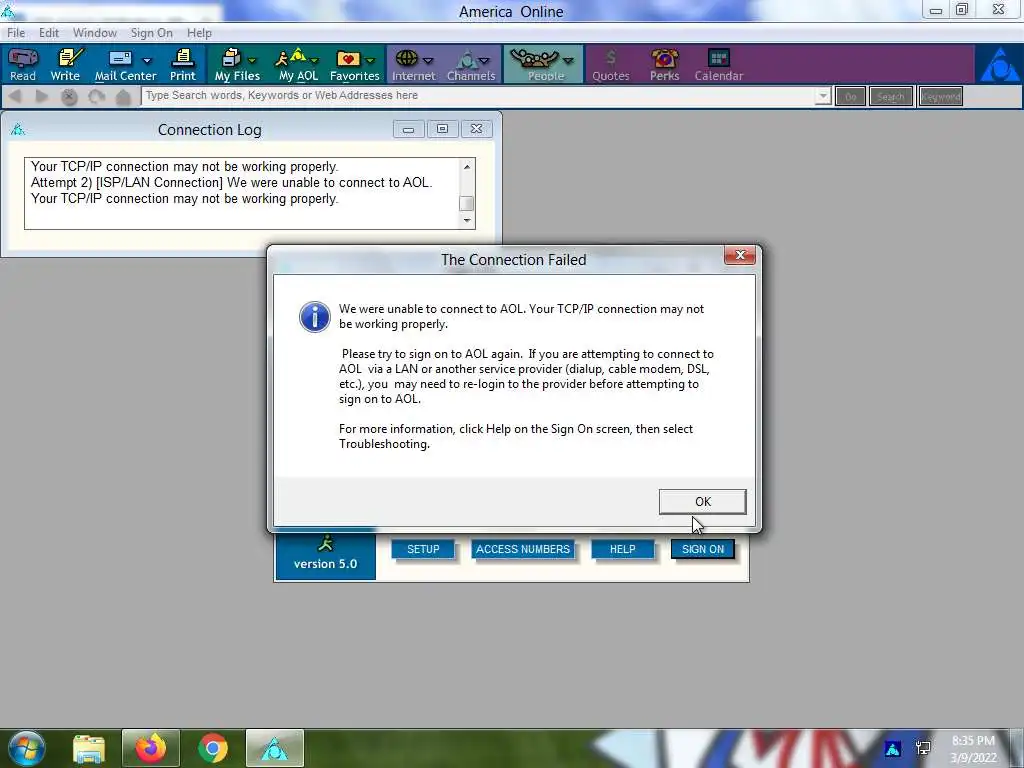1024x768 pixels.
Task: Open the address bar history dropdown
Action: (823, 97)
